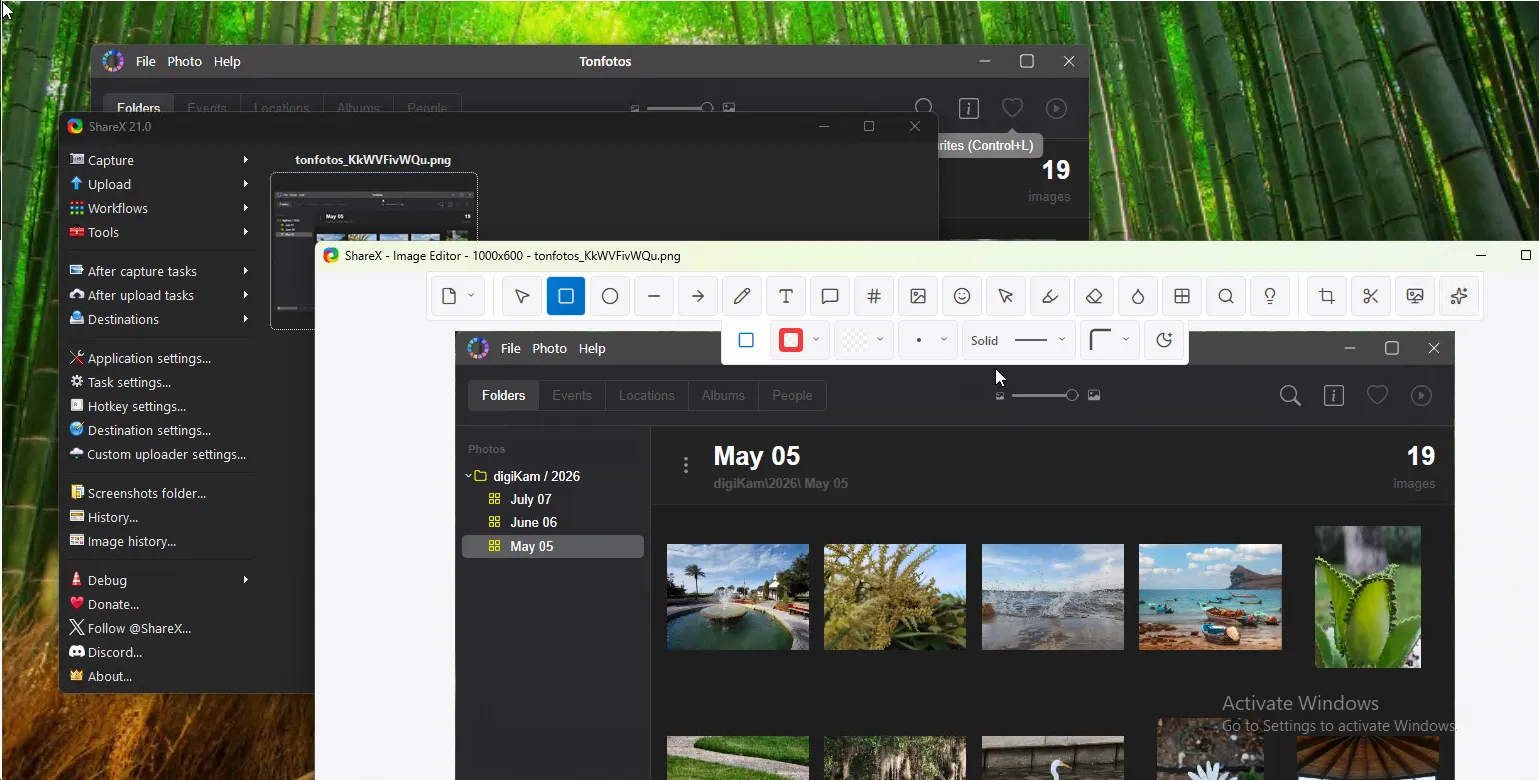Open the Capture submenu in ShareX
This screenshot has width=1539, height=780.
[x=160, y=160]
